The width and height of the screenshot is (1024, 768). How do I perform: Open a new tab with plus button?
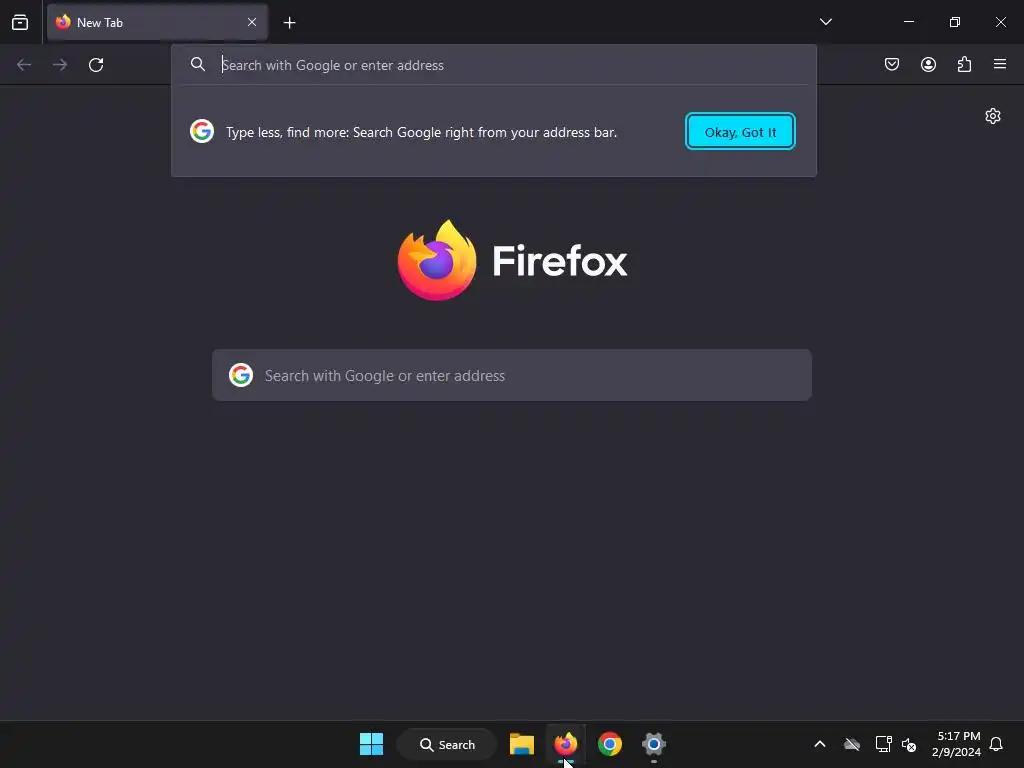(290, 23)
